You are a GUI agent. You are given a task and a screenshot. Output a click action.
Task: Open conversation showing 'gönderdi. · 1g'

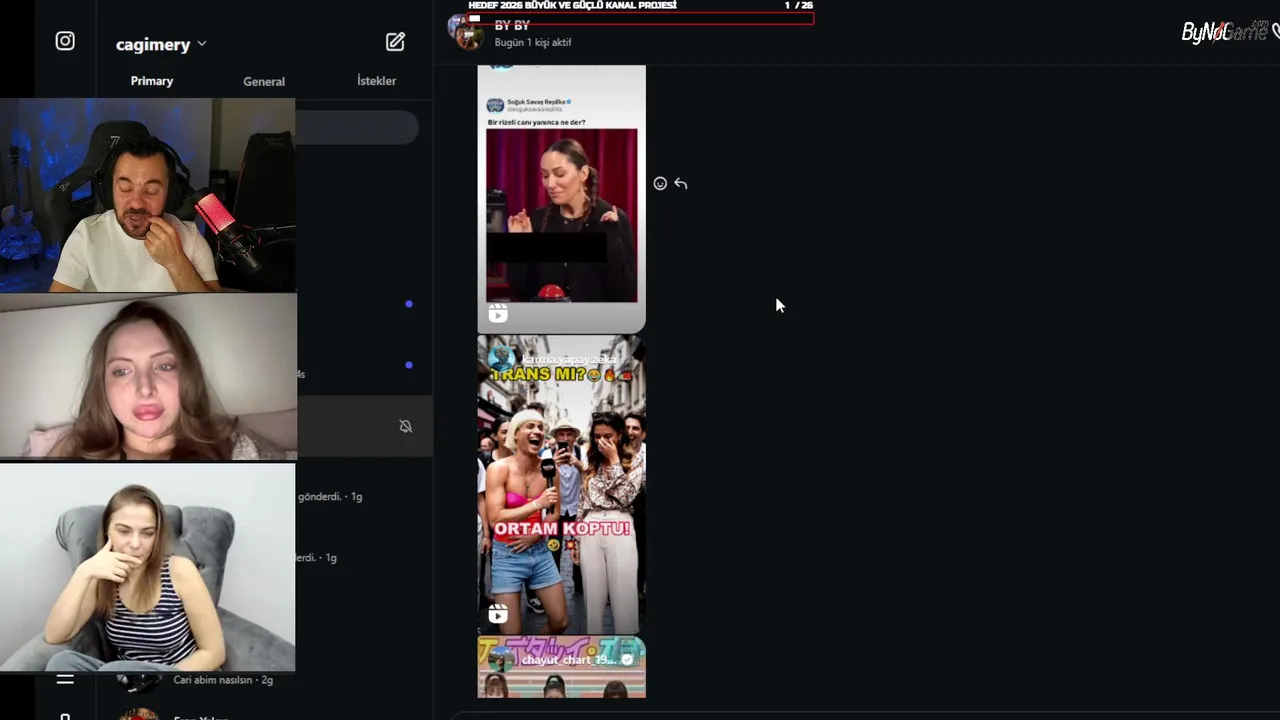click(330, 496)
